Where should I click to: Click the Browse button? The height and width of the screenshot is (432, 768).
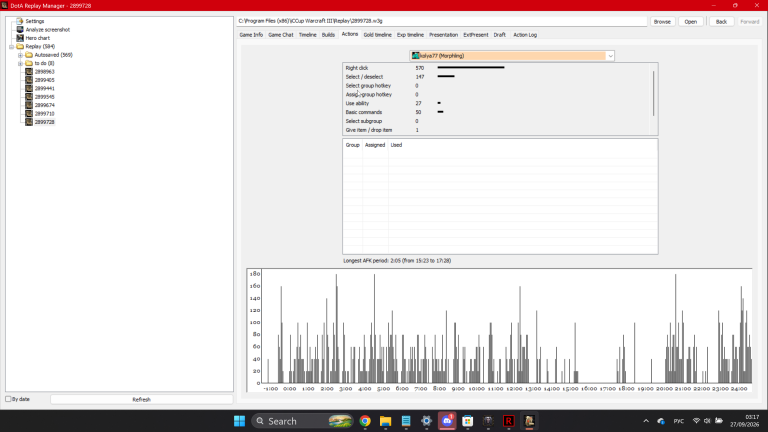(662, 22)
